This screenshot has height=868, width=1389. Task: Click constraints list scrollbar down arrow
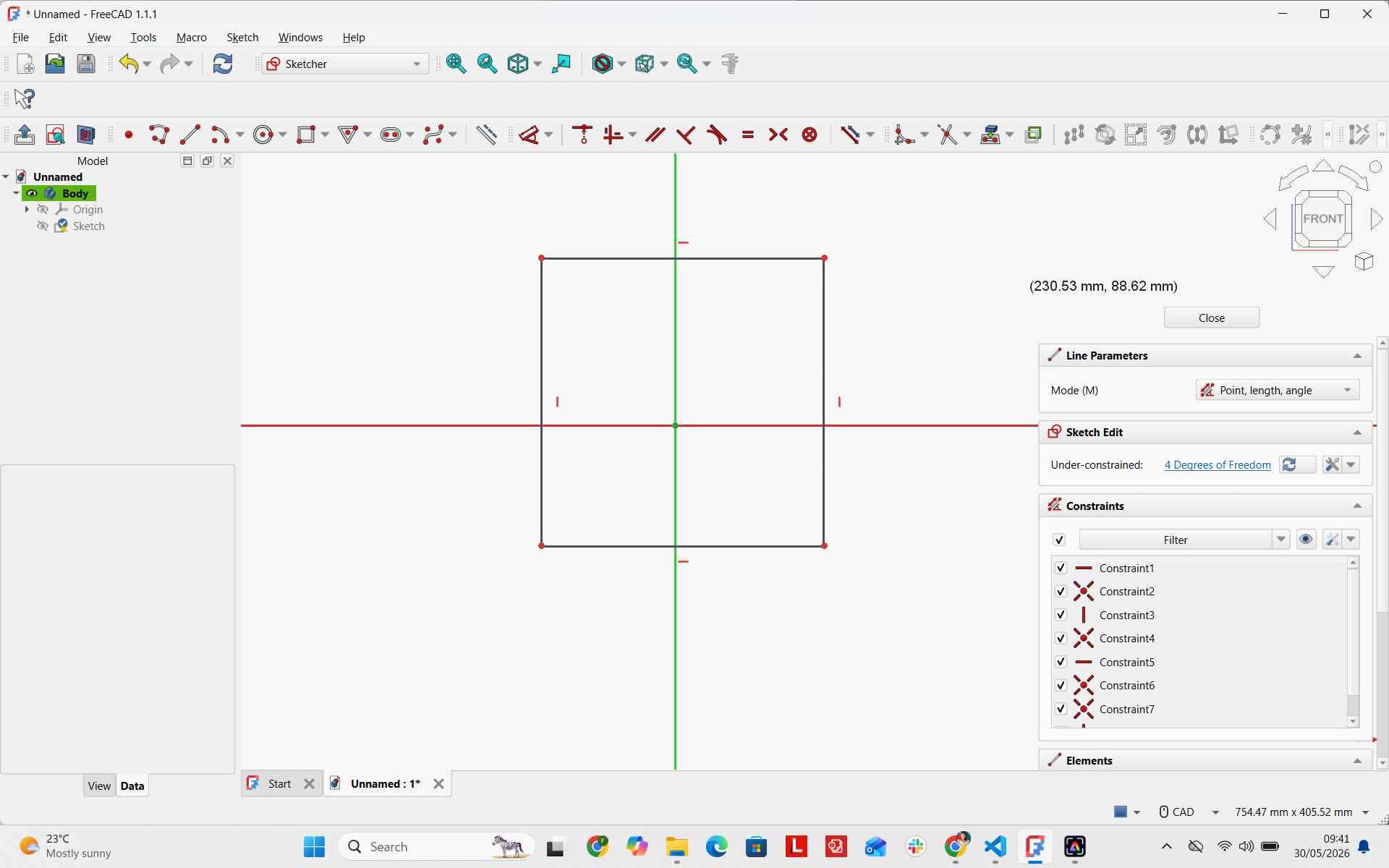1353,722
